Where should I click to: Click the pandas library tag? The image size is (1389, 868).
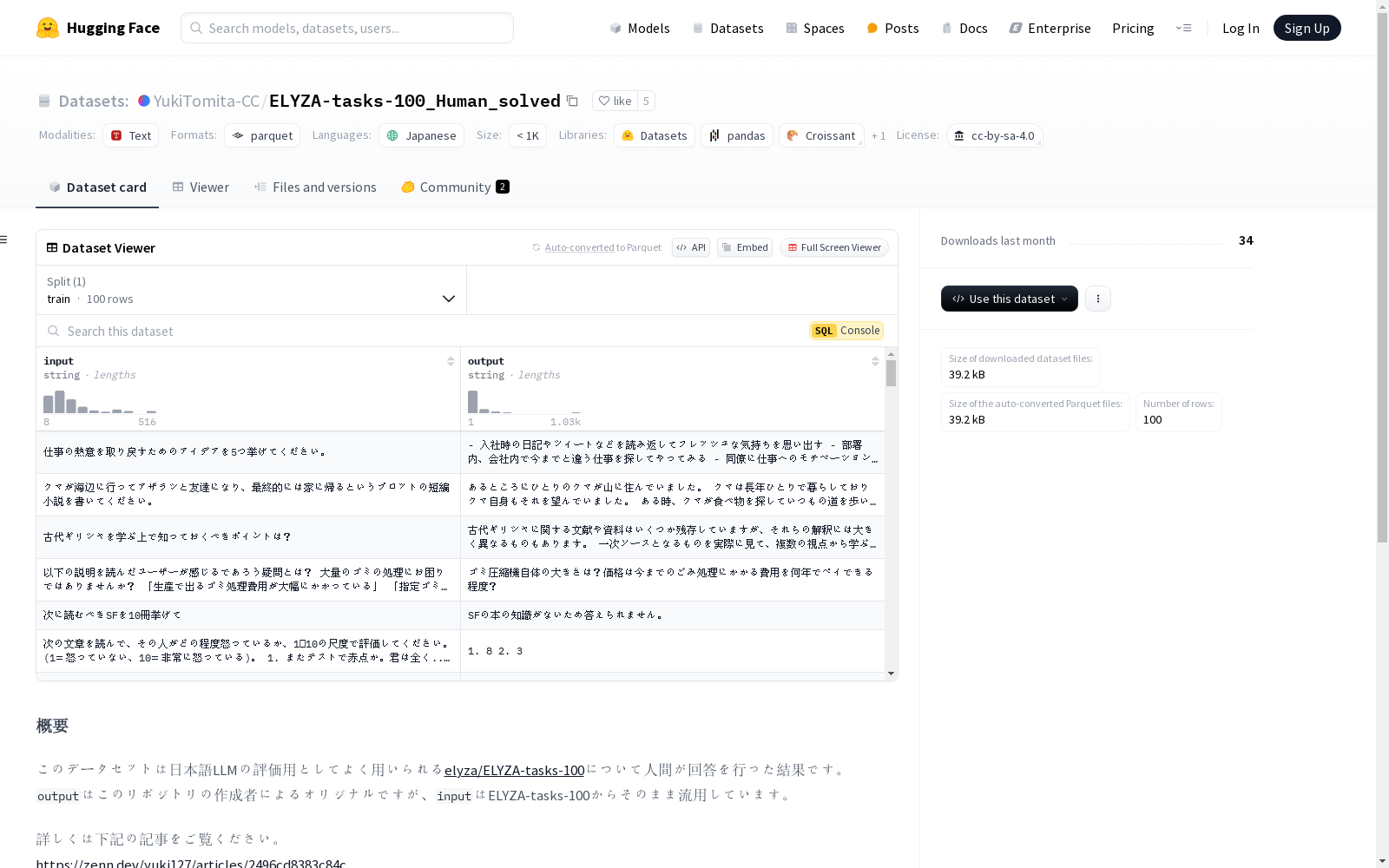pos(737,135)
